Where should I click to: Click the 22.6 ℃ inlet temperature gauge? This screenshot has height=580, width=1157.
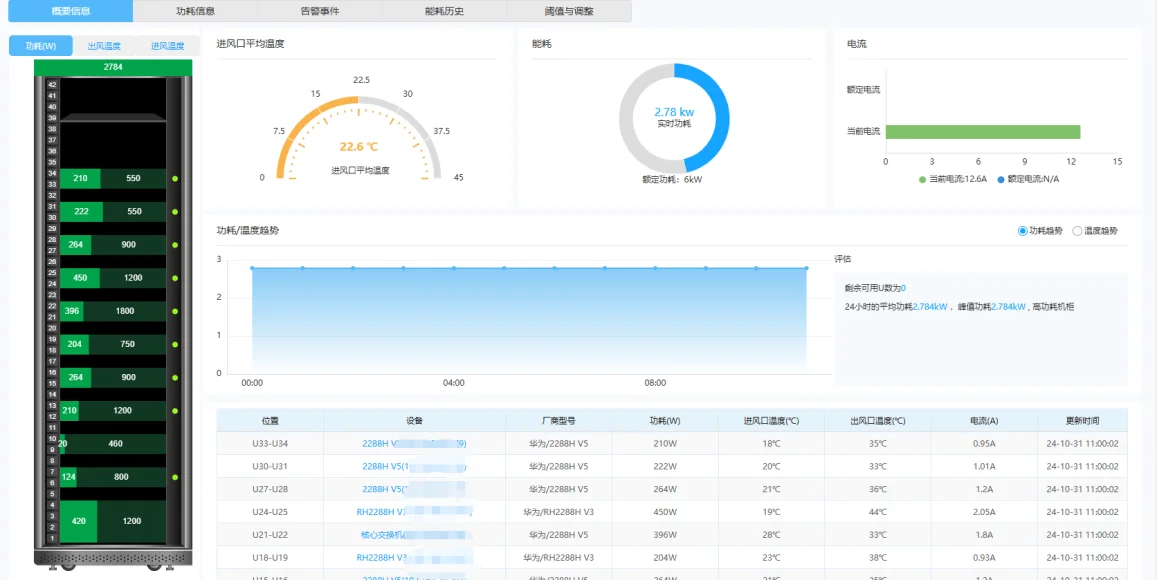[x=359, y=140]
